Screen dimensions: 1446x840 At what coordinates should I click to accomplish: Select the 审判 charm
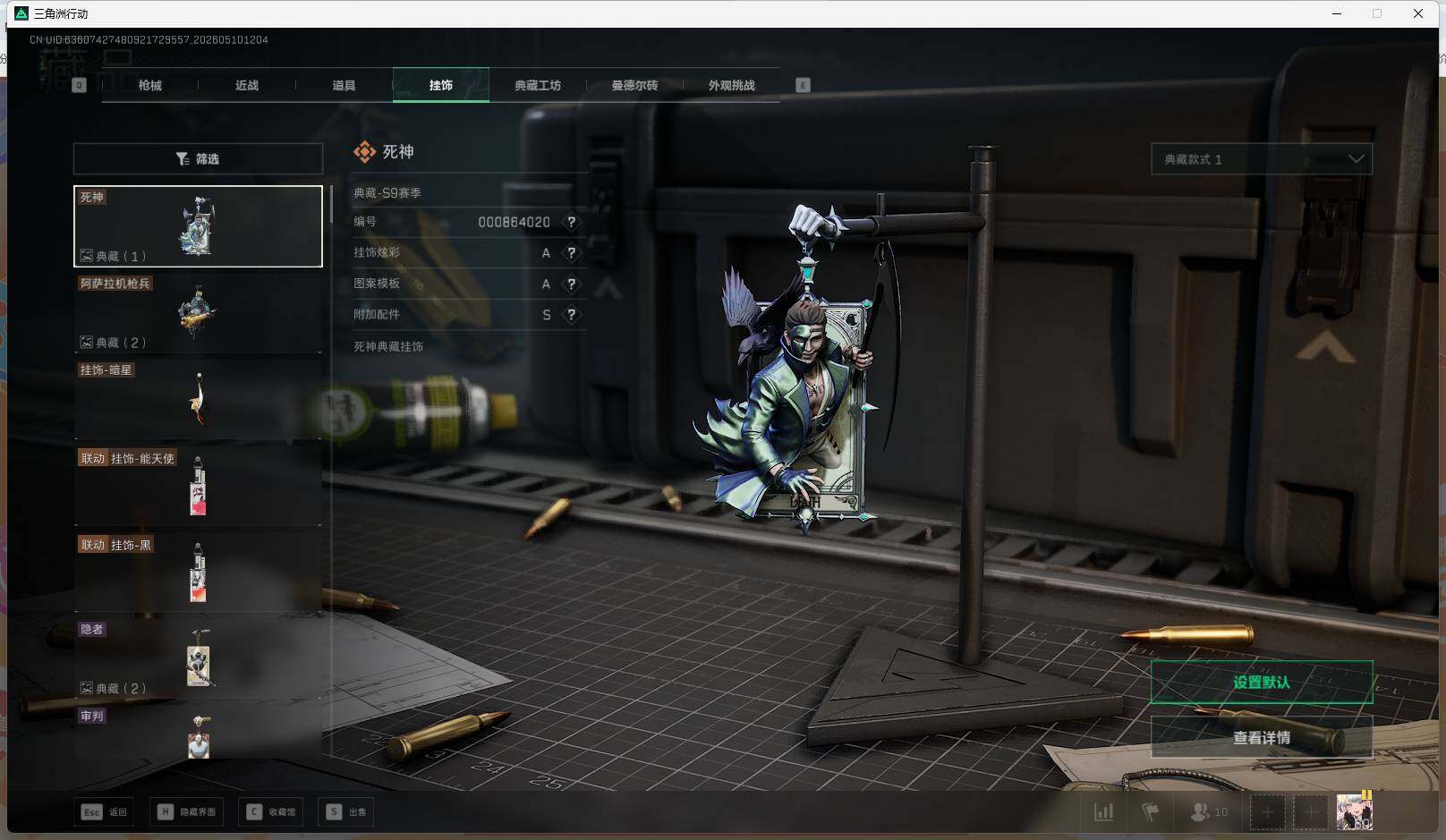pyautogui.click(x=198, y=732)
